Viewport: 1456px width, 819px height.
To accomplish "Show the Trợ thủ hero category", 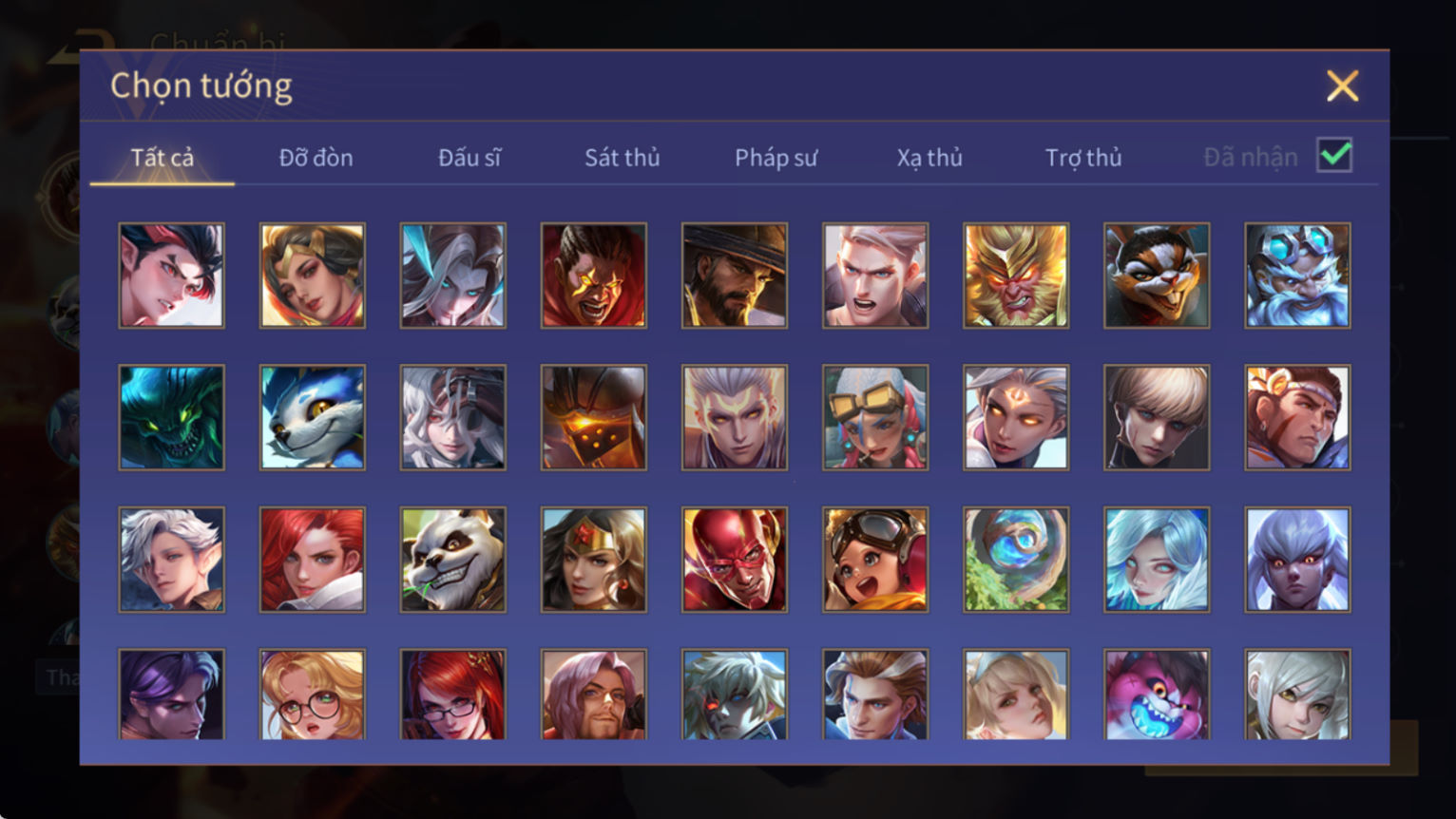I will [1083, 158].
